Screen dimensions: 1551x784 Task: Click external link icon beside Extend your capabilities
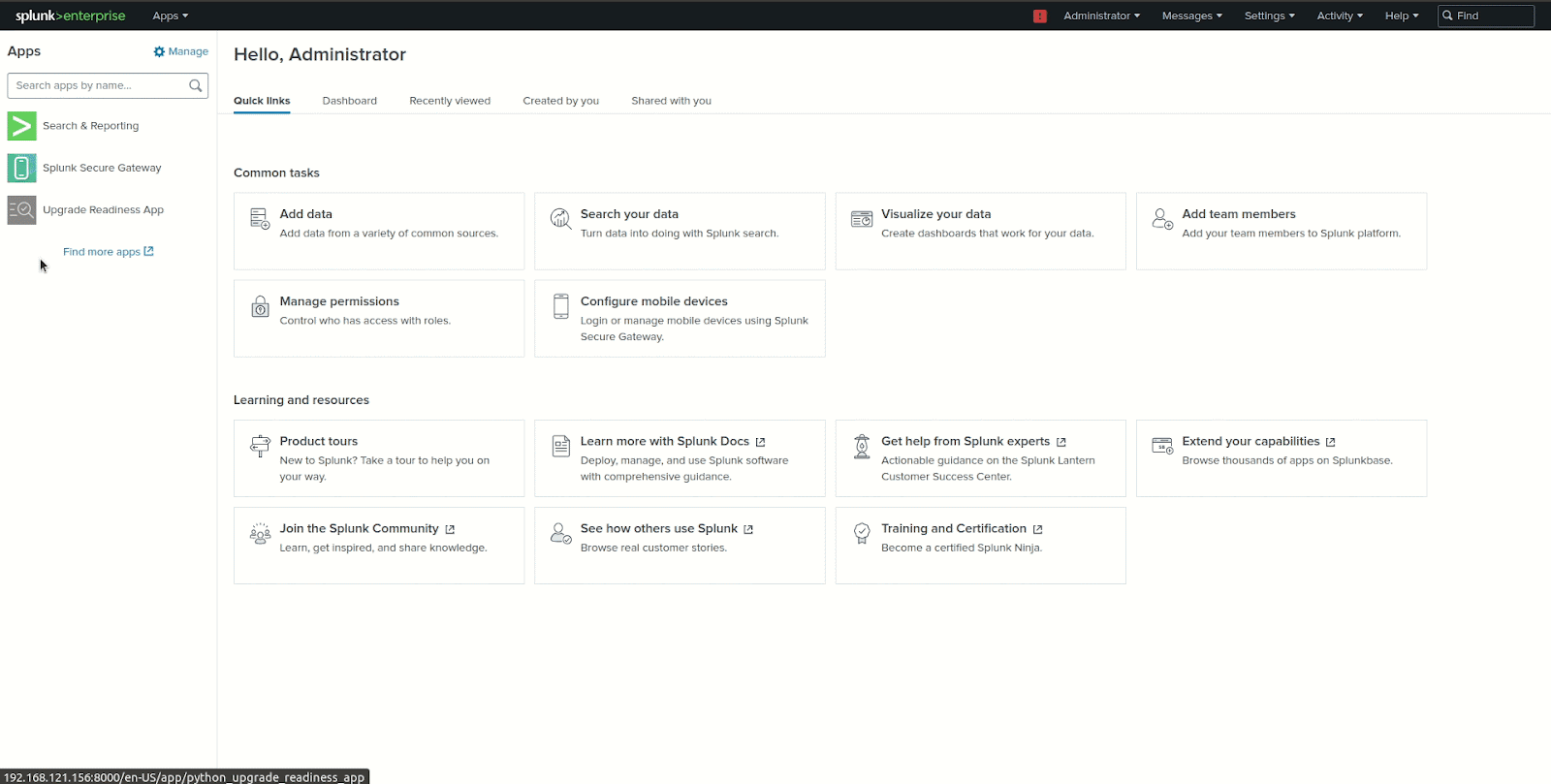click(1330, 442)
